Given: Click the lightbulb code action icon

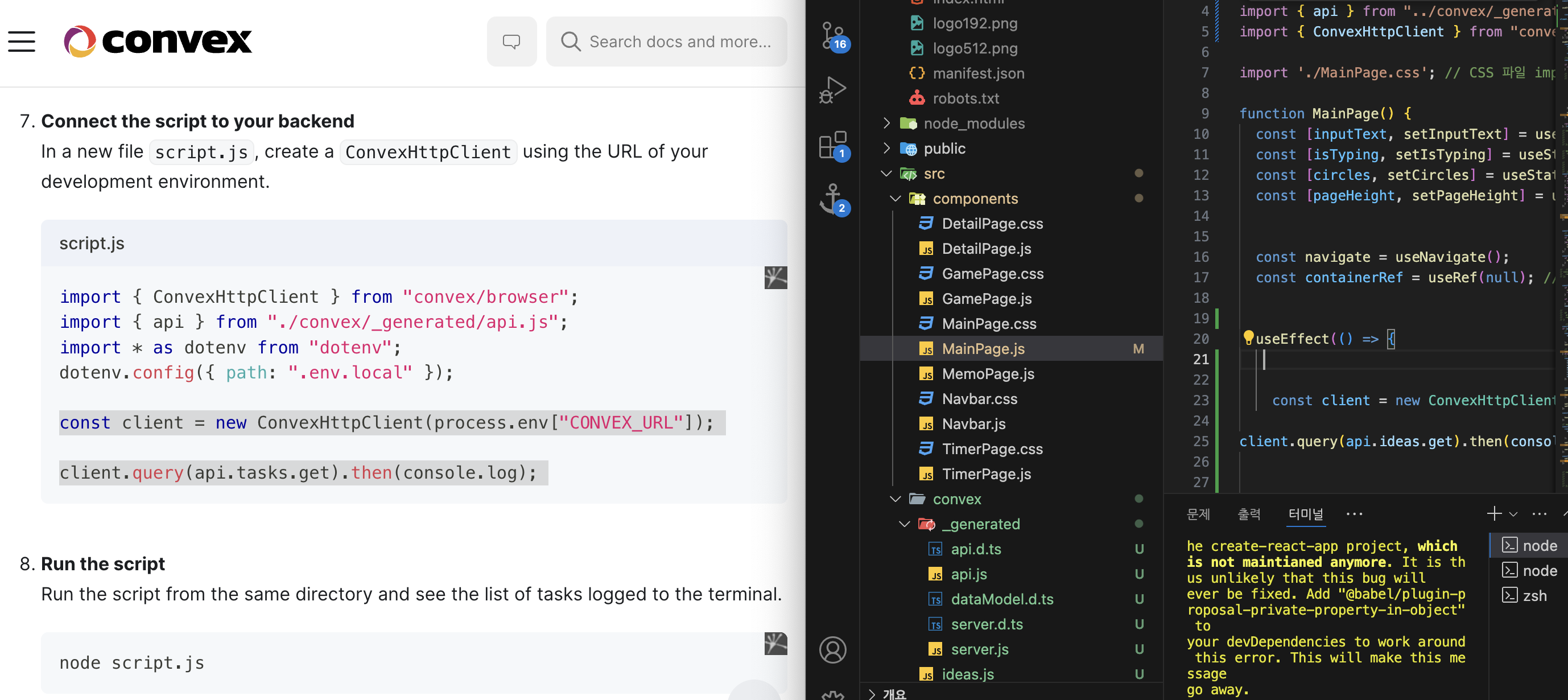Looking at the screenshot, I should [x=1248, y=337].
